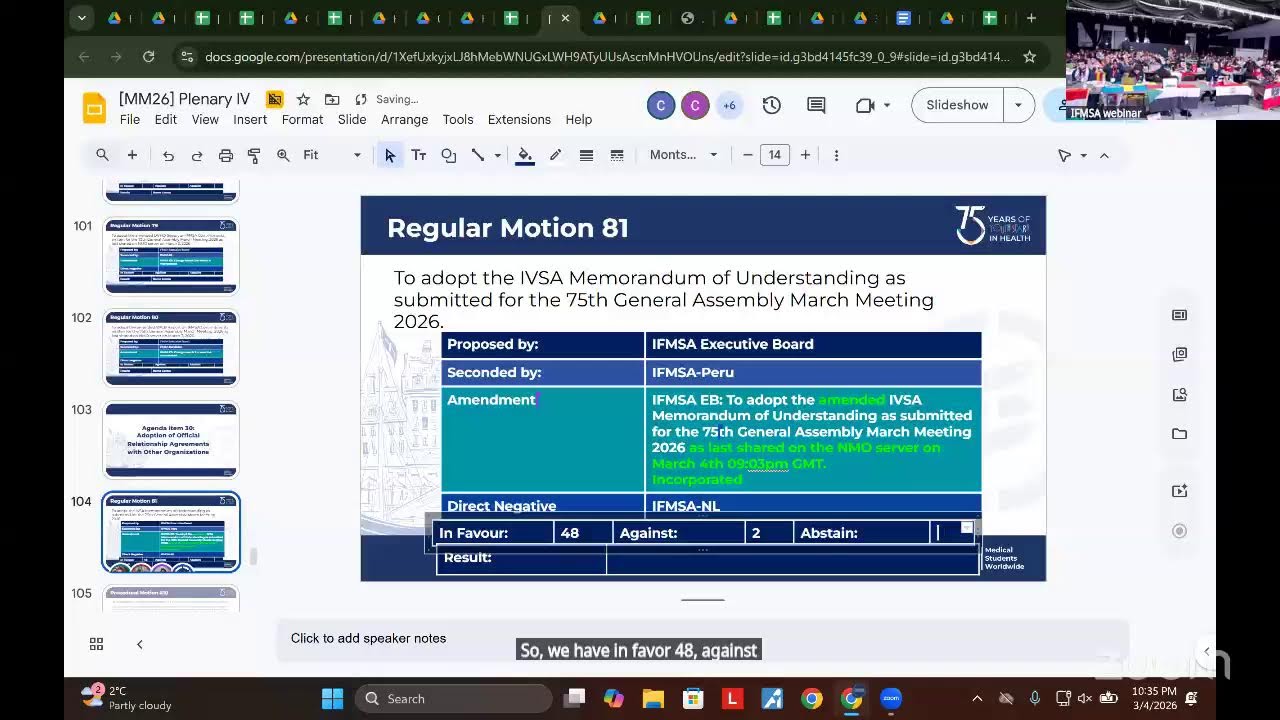Undo the last action
The height and width of the screenshot is (720, 1280).
pos(168,155)
